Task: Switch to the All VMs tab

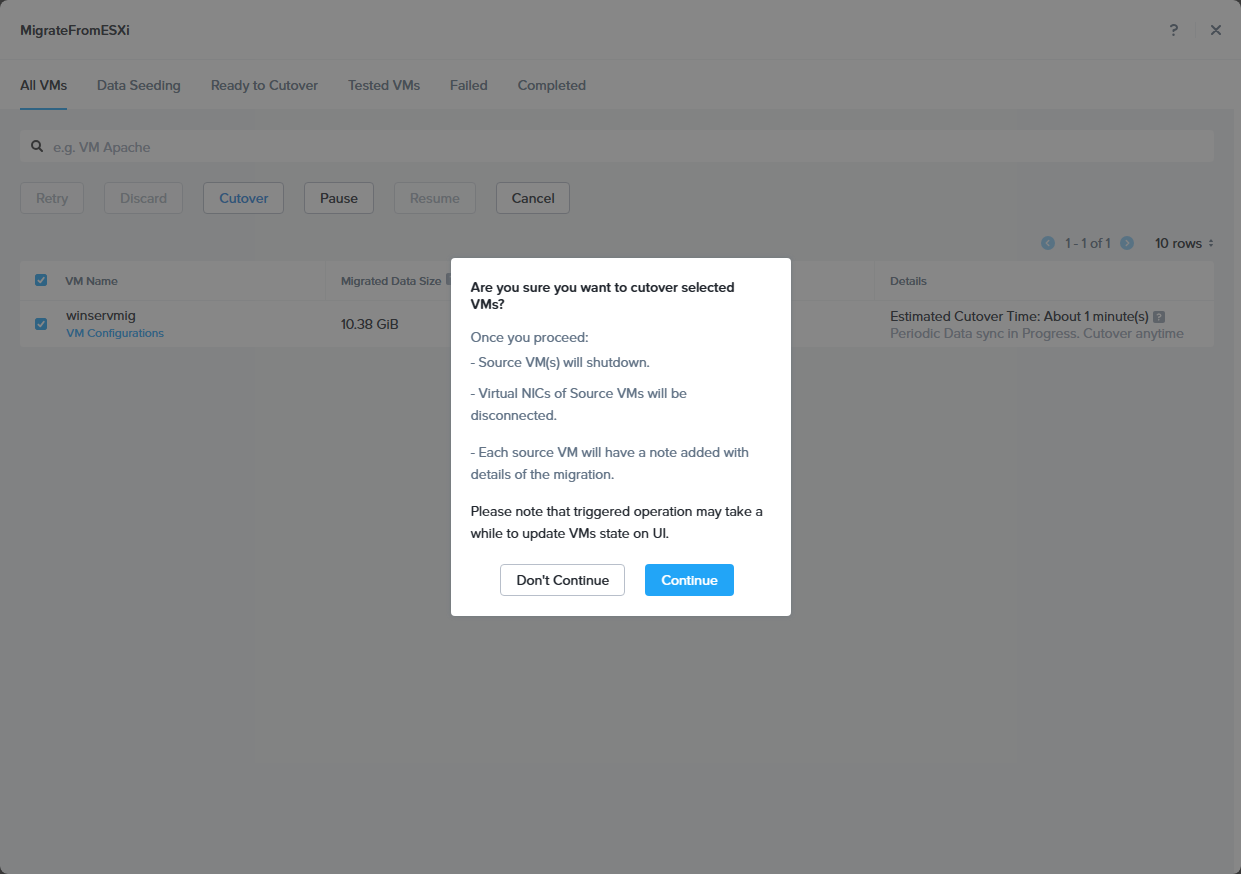Action: pyautogui.click(x=43, y=85)
